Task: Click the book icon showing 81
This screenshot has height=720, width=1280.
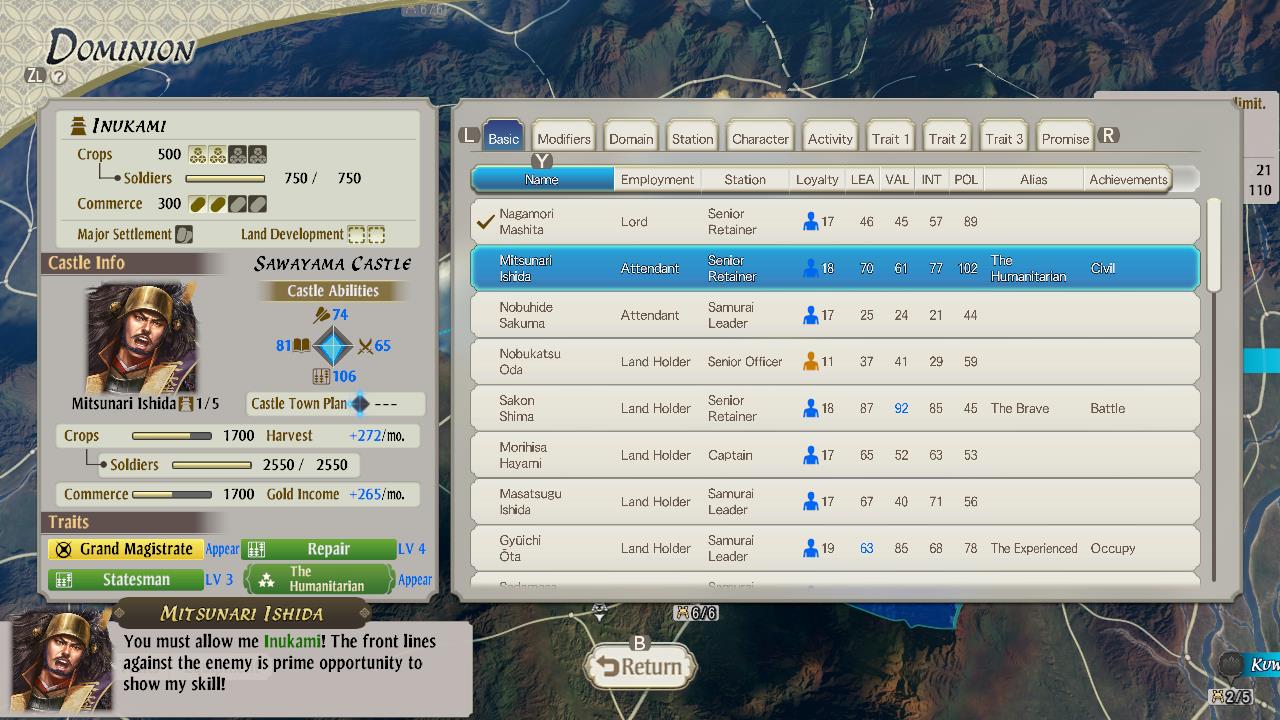Action: [x=302, y=345]
